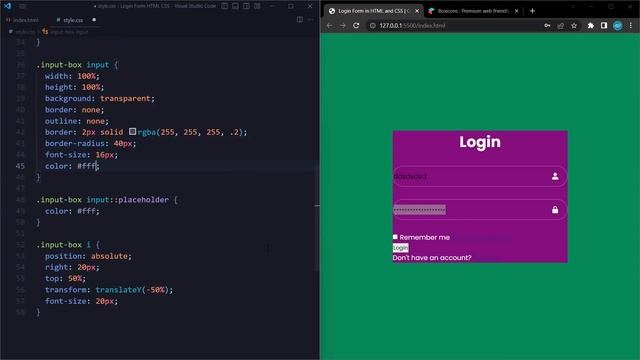Open the saved passwords key icon
Viewport: 640px width, 360px height.
coord(547,25)
